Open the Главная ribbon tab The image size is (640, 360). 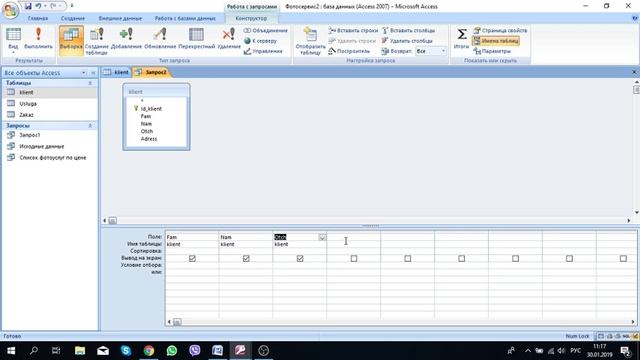[x=38, y=18]
